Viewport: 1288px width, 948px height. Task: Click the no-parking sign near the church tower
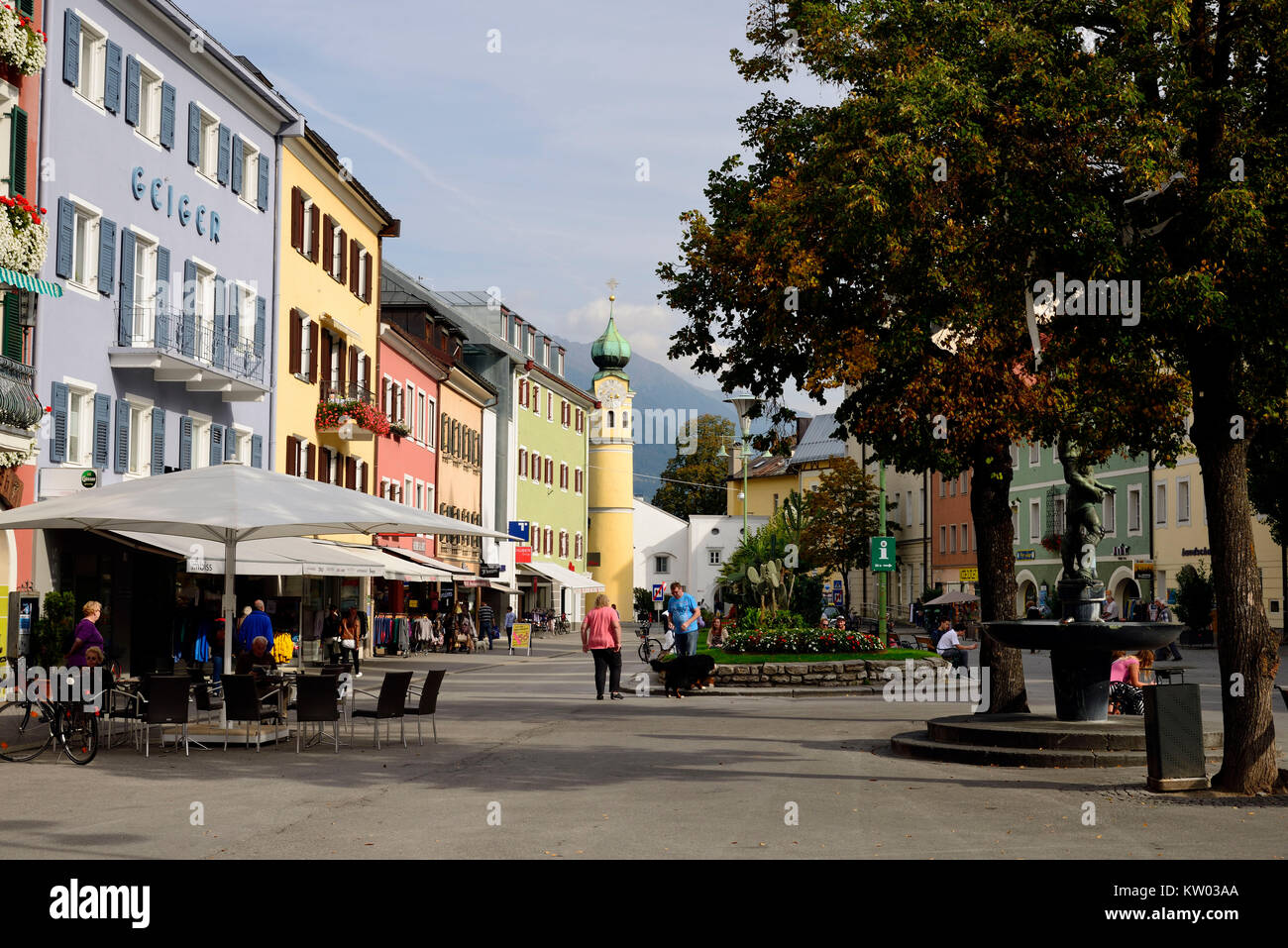click(659, 593)
